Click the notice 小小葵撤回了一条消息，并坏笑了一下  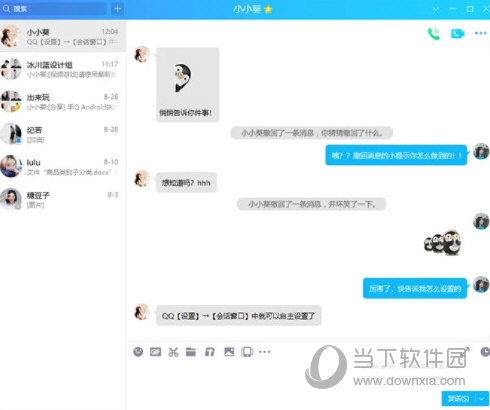click(x=311, y=204)
